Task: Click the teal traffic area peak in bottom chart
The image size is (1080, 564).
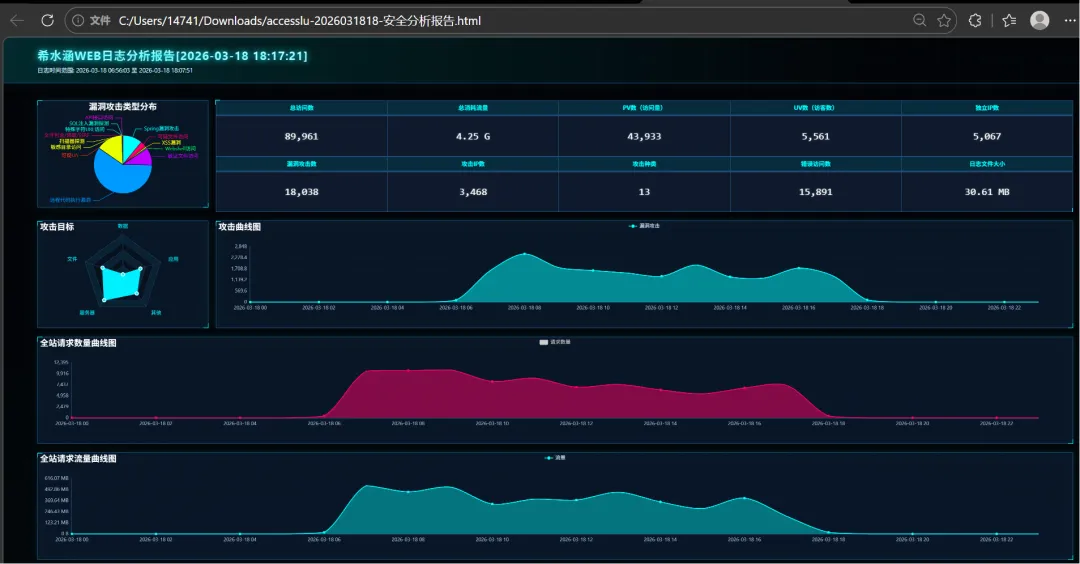Action: [367, 486]
